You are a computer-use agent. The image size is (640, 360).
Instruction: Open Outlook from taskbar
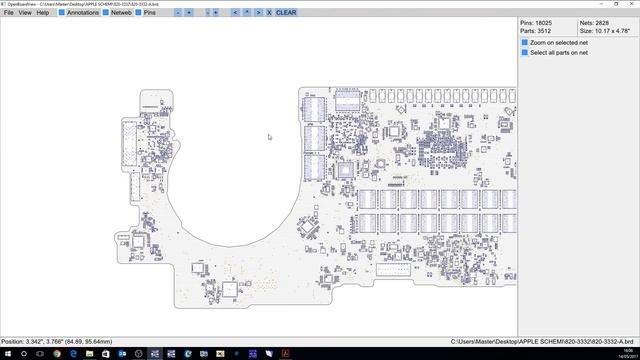pos(122,353)
